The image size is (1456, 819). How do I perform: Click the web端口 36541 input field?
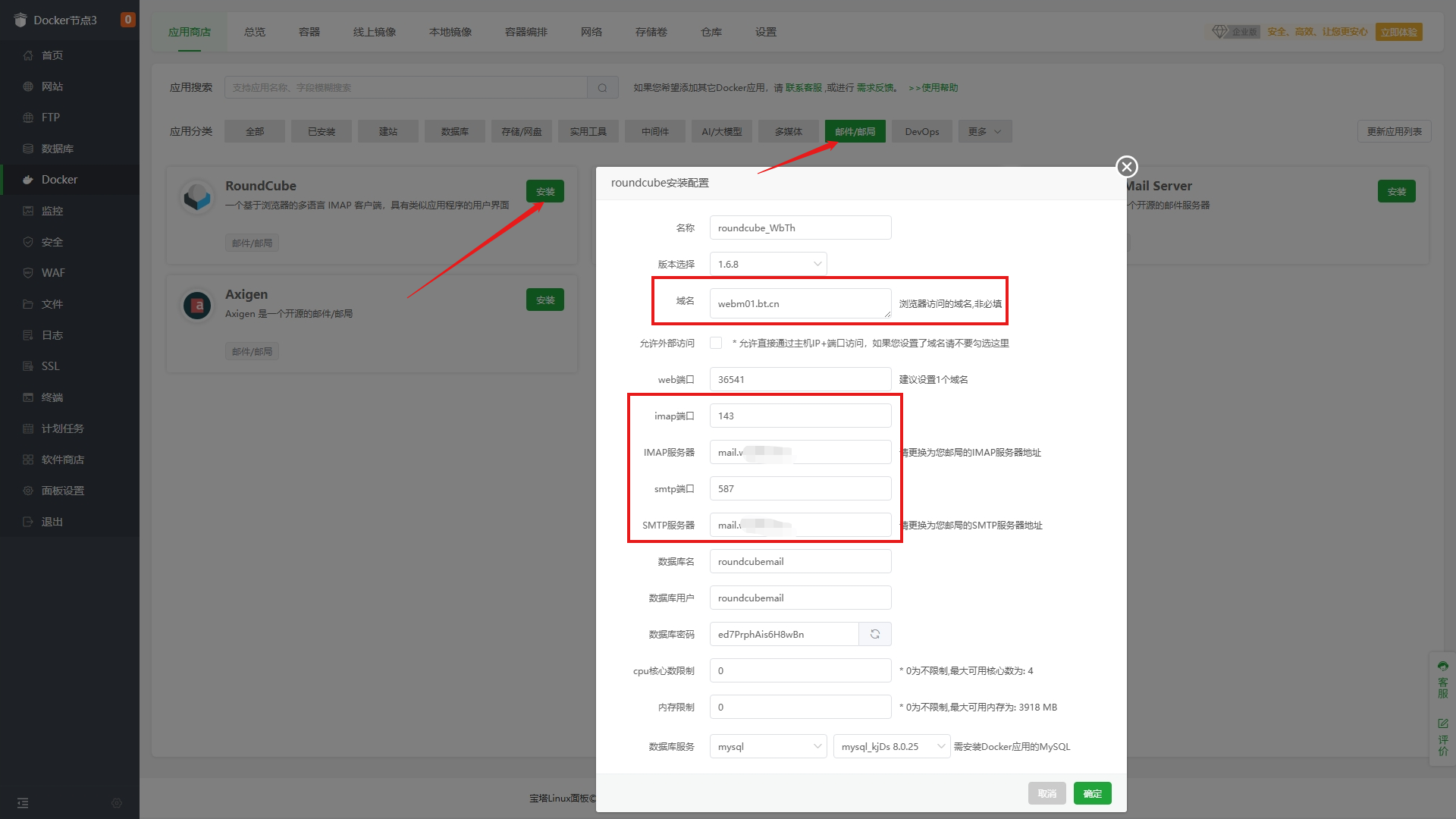[801, 379]
